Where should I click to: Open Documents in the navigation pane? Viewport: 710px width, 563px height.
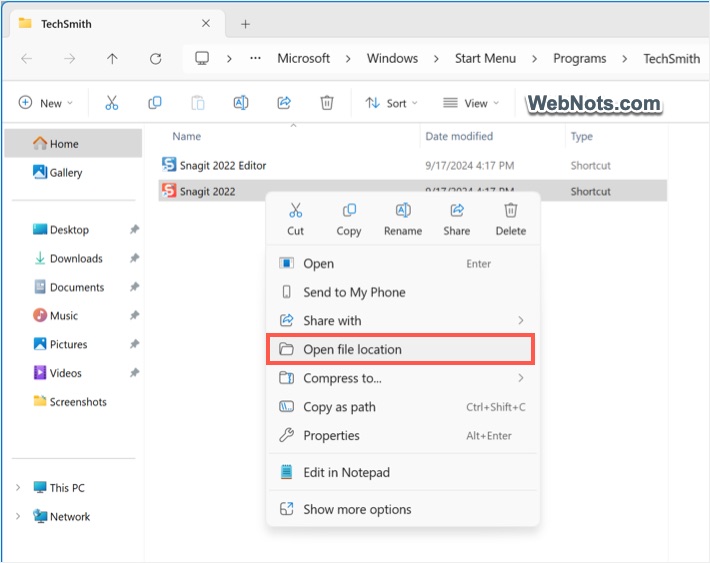coord(77,287)
